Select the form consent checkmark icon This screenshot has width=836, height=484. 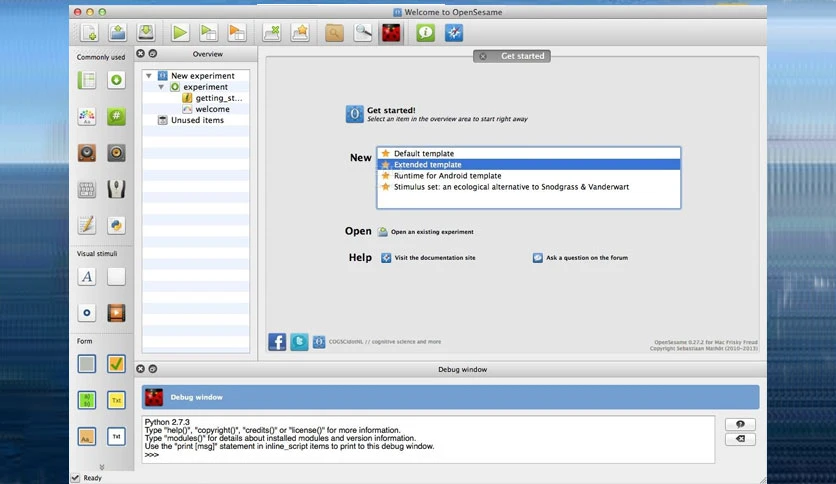116,364
